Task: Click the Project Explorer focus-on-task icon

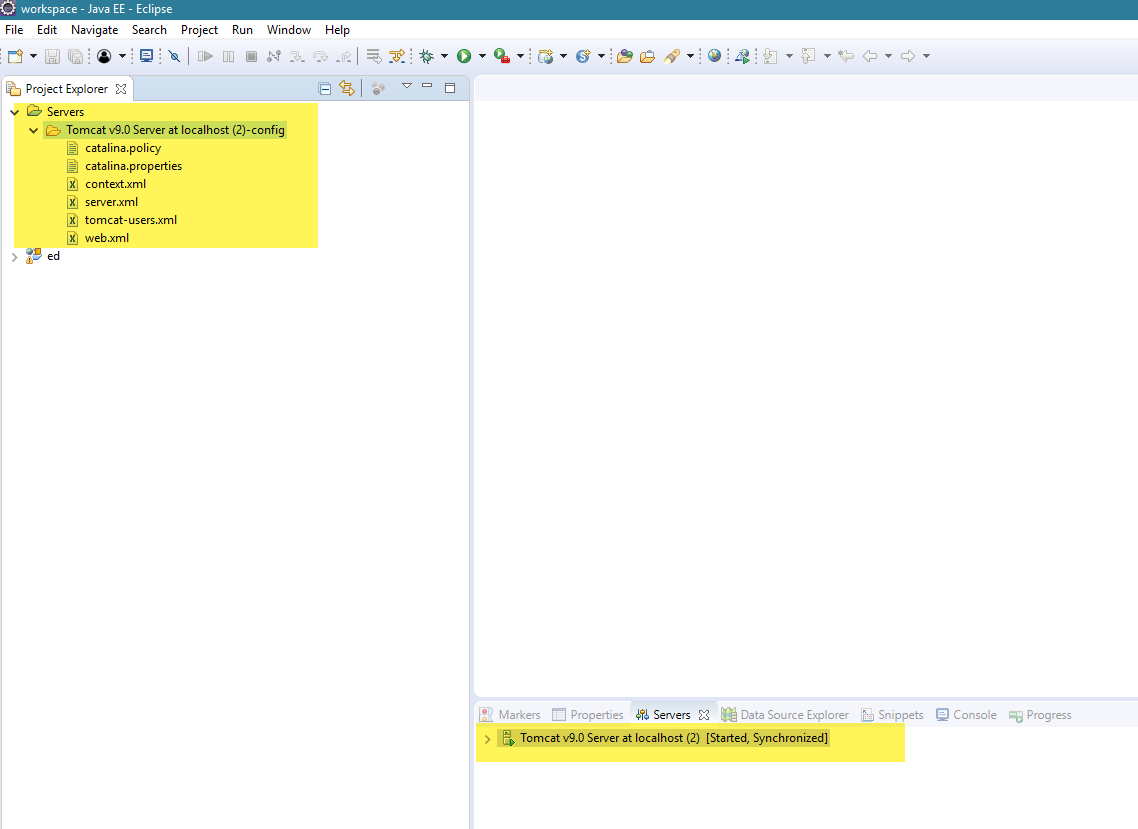Action: coord(378,89)
